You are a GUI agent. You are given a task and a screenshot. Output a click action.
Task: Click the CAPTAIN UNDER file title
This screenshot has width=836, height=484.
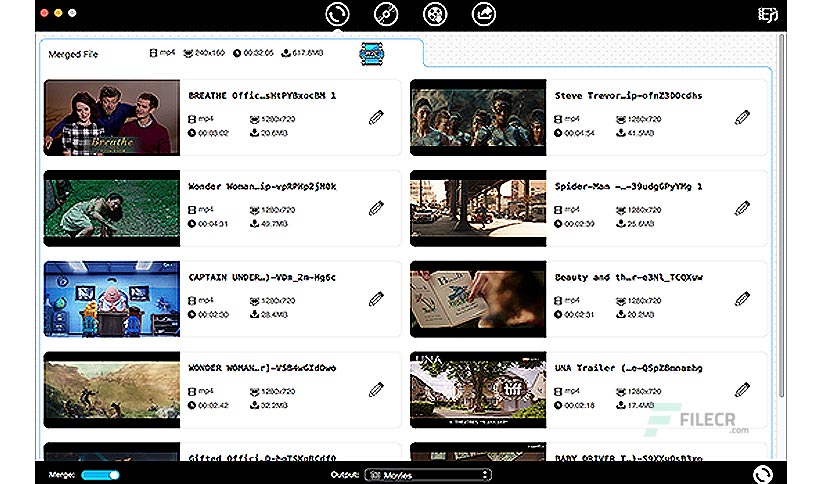(x=262, y=277)
